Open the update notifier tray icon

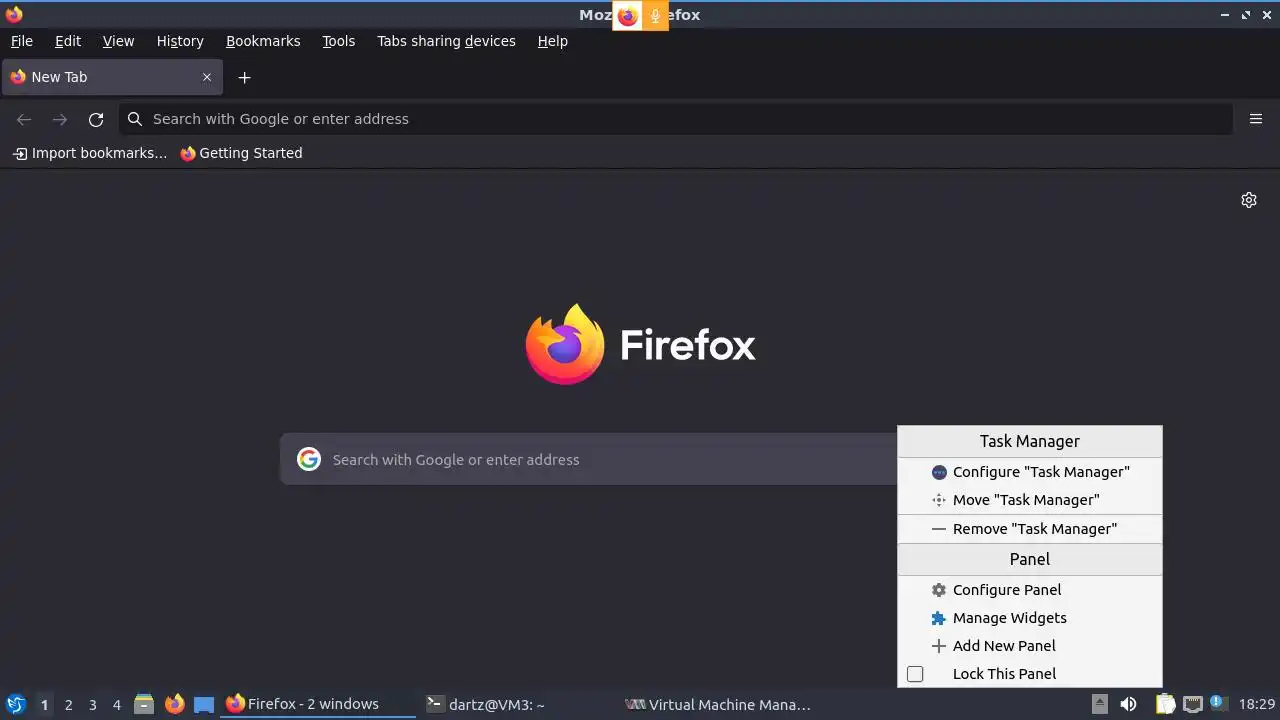1217,702
